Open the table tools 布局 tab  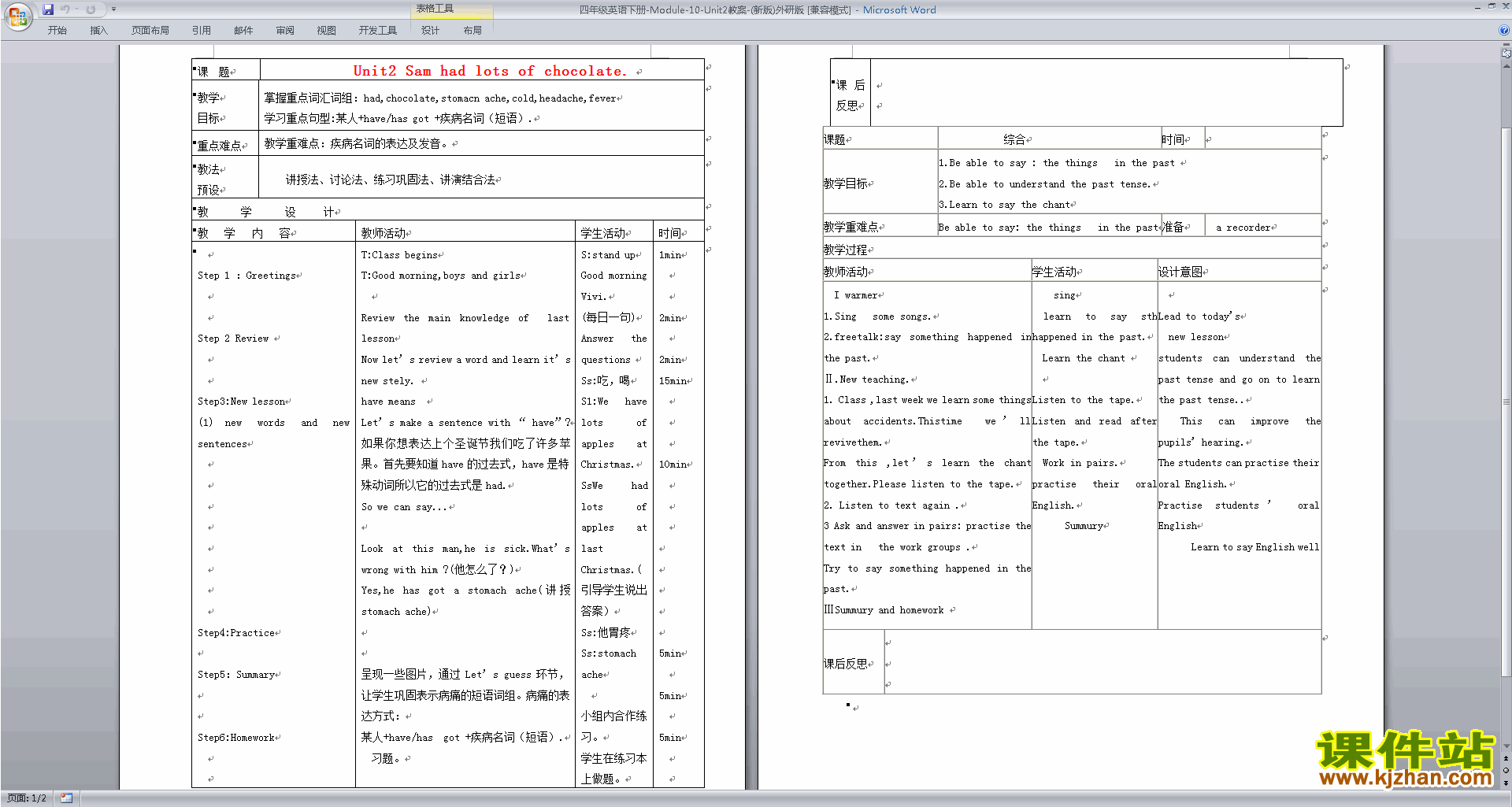(x=472, y=30)
